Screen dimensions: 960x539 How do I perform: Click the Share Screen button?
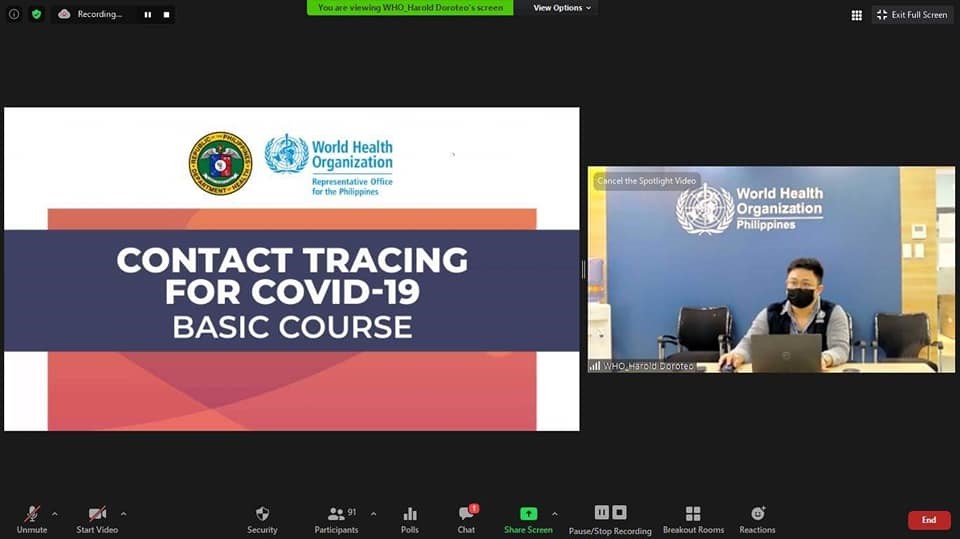(528, 519)
